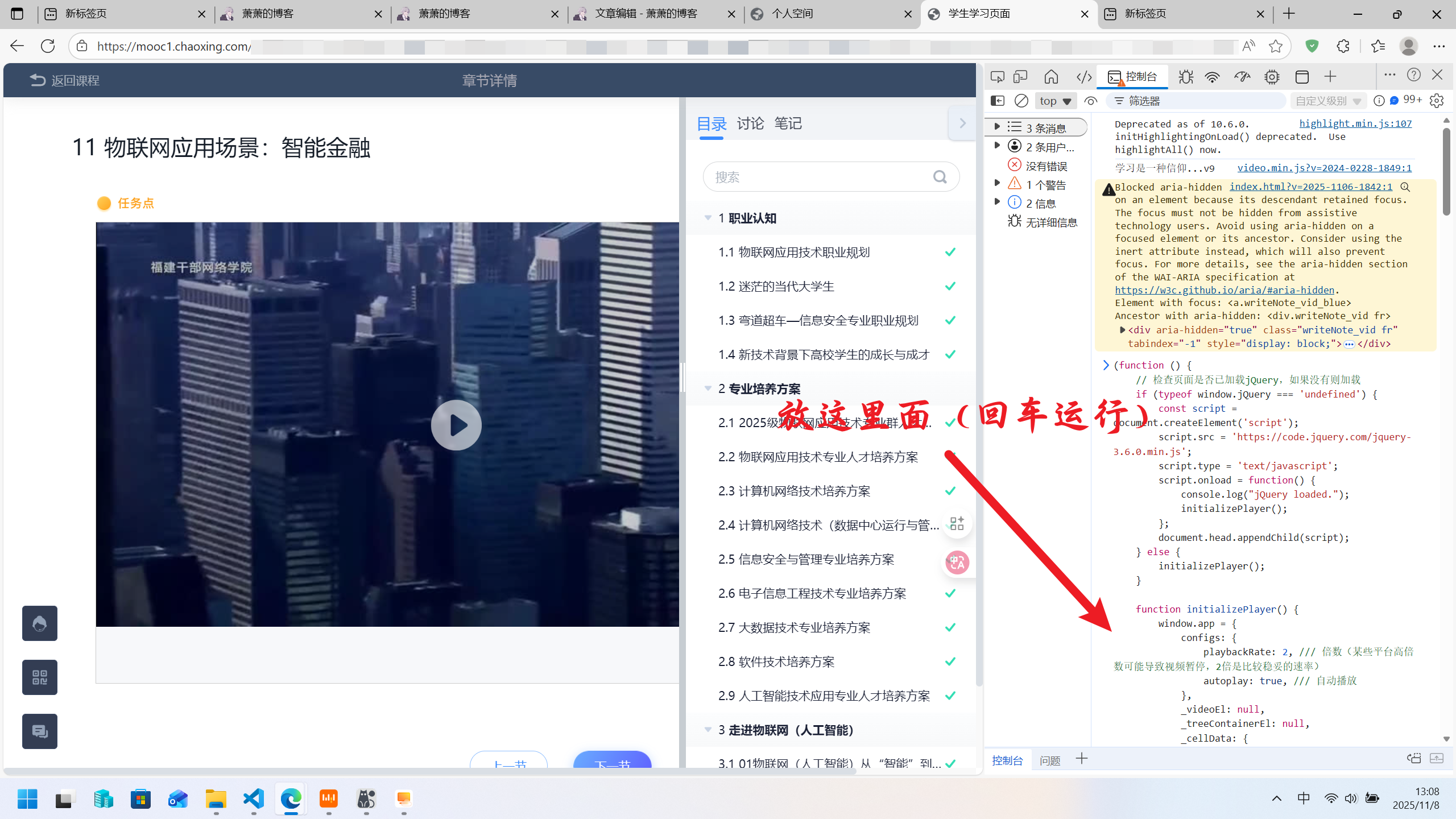This screenshot has height=819, width=1456.
Task: Expand the 3 条消息 group
Action: pos(997,127)
